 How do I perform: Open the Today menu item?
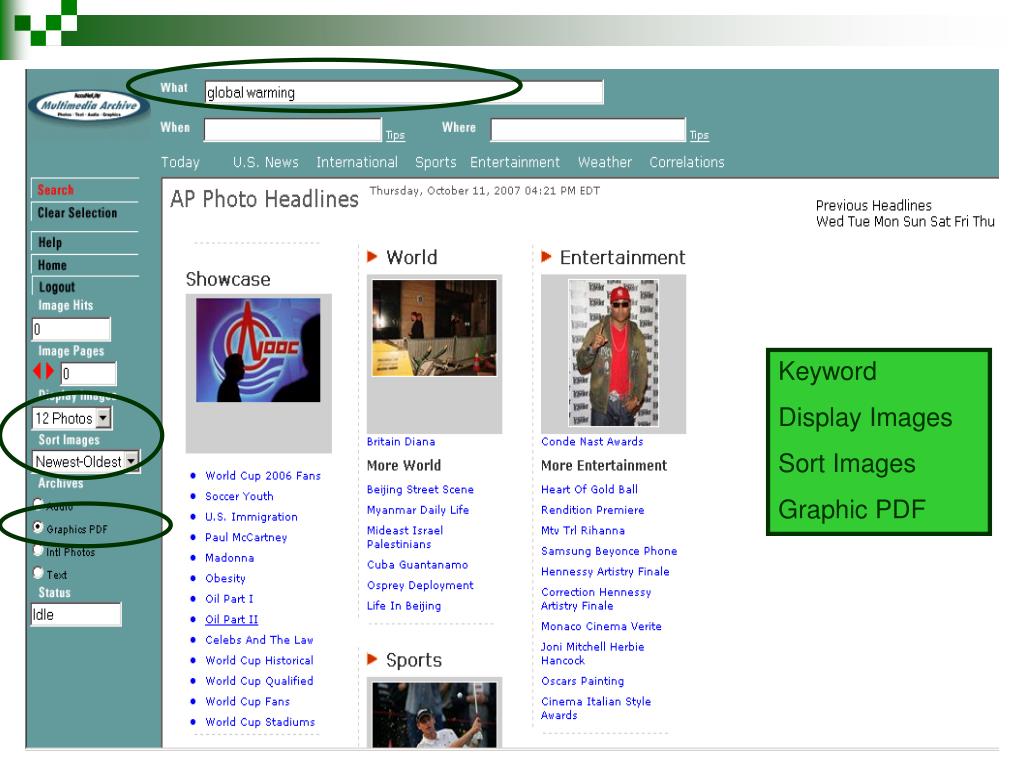tap(180, 162)
